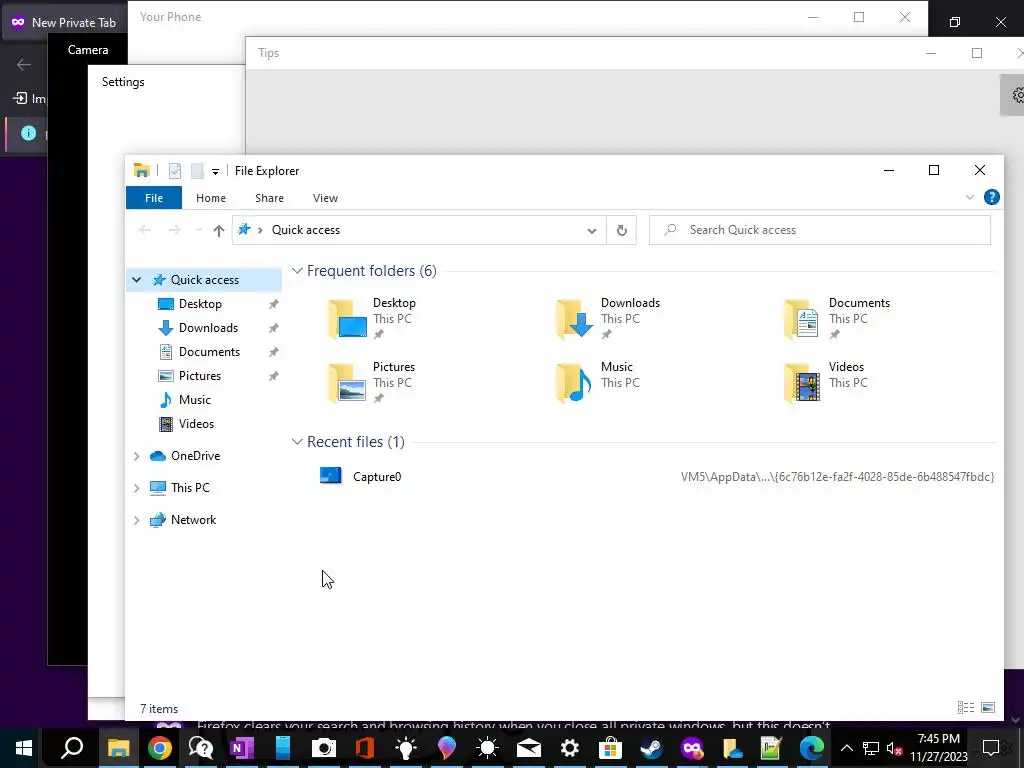This screenshot has height=768, width=1024.
Task: Open File Explorer help
Action: (991, 197)
